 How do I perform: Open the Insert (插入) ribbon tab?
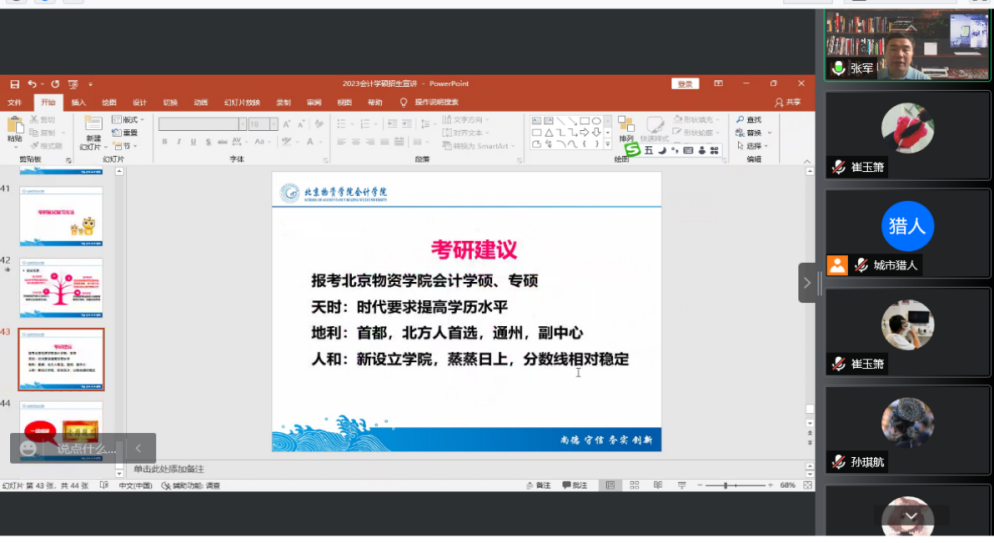(78, 102)
